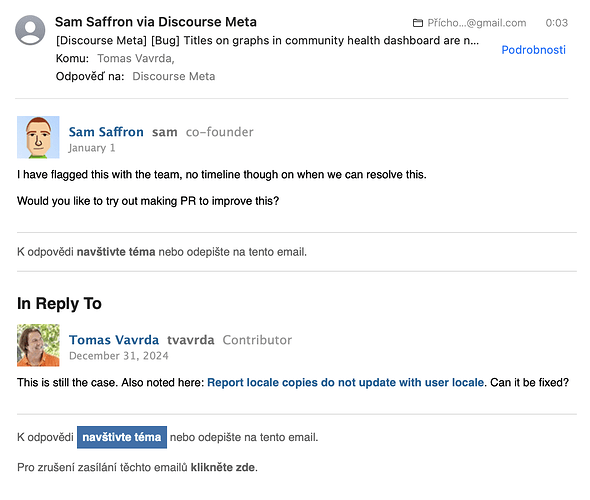This screenshot has width=590, height=500.
Task: Click the 'sam' username next to Sam Saffron
Action: point(164,132)
